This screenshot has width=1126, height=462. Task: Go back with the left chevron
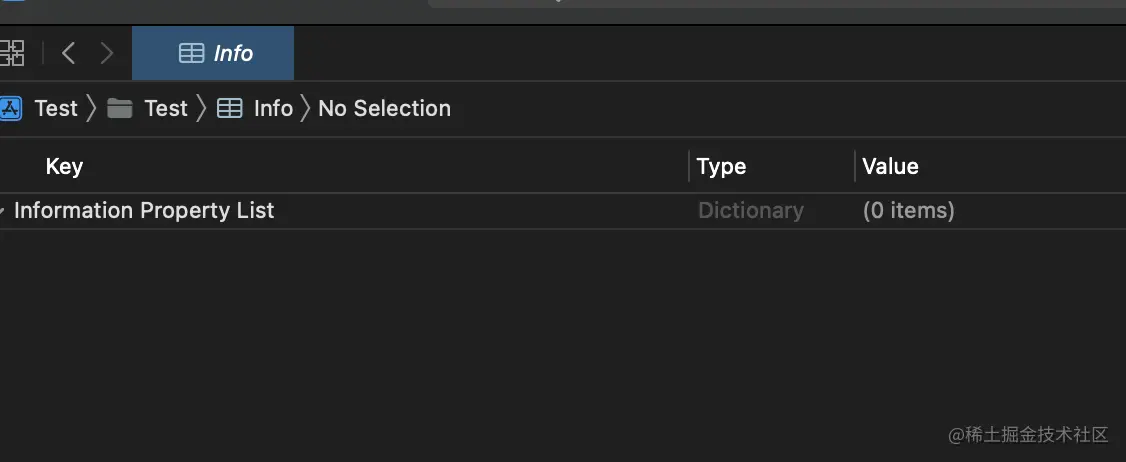click(68, 53)
